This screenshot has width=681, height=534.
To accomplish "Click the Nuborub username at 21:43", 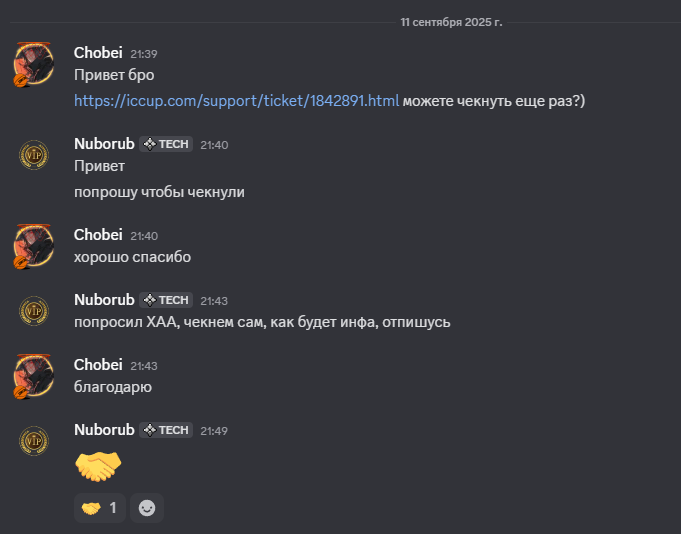I will [x=104, y=300].
